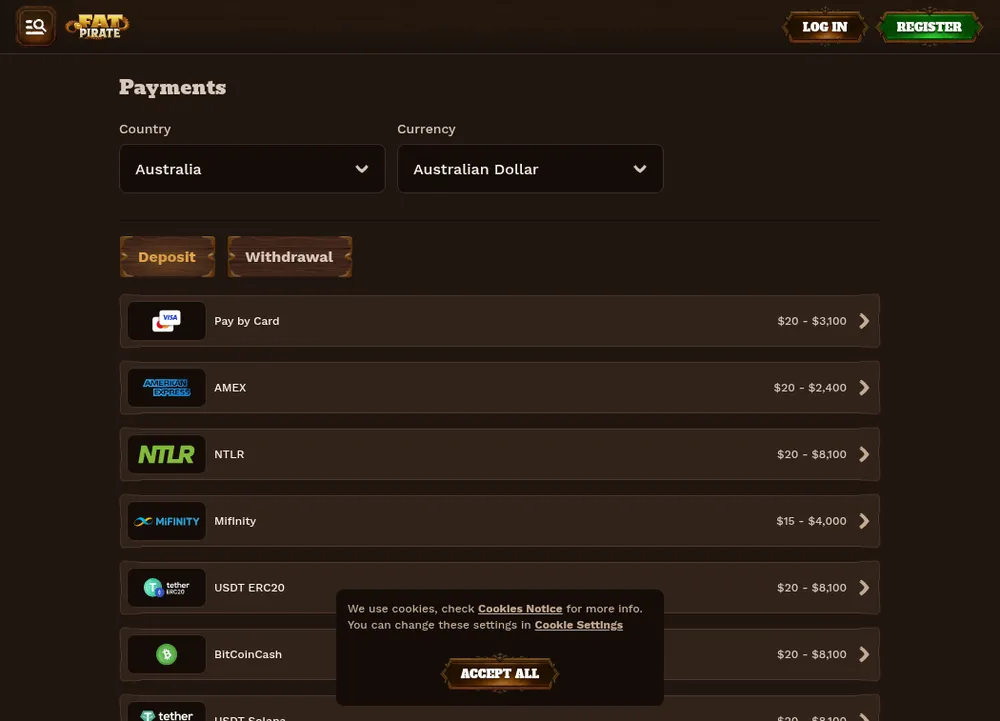
Task: Click the BitCoinCash label text
Action: click(x=248, y=654)
